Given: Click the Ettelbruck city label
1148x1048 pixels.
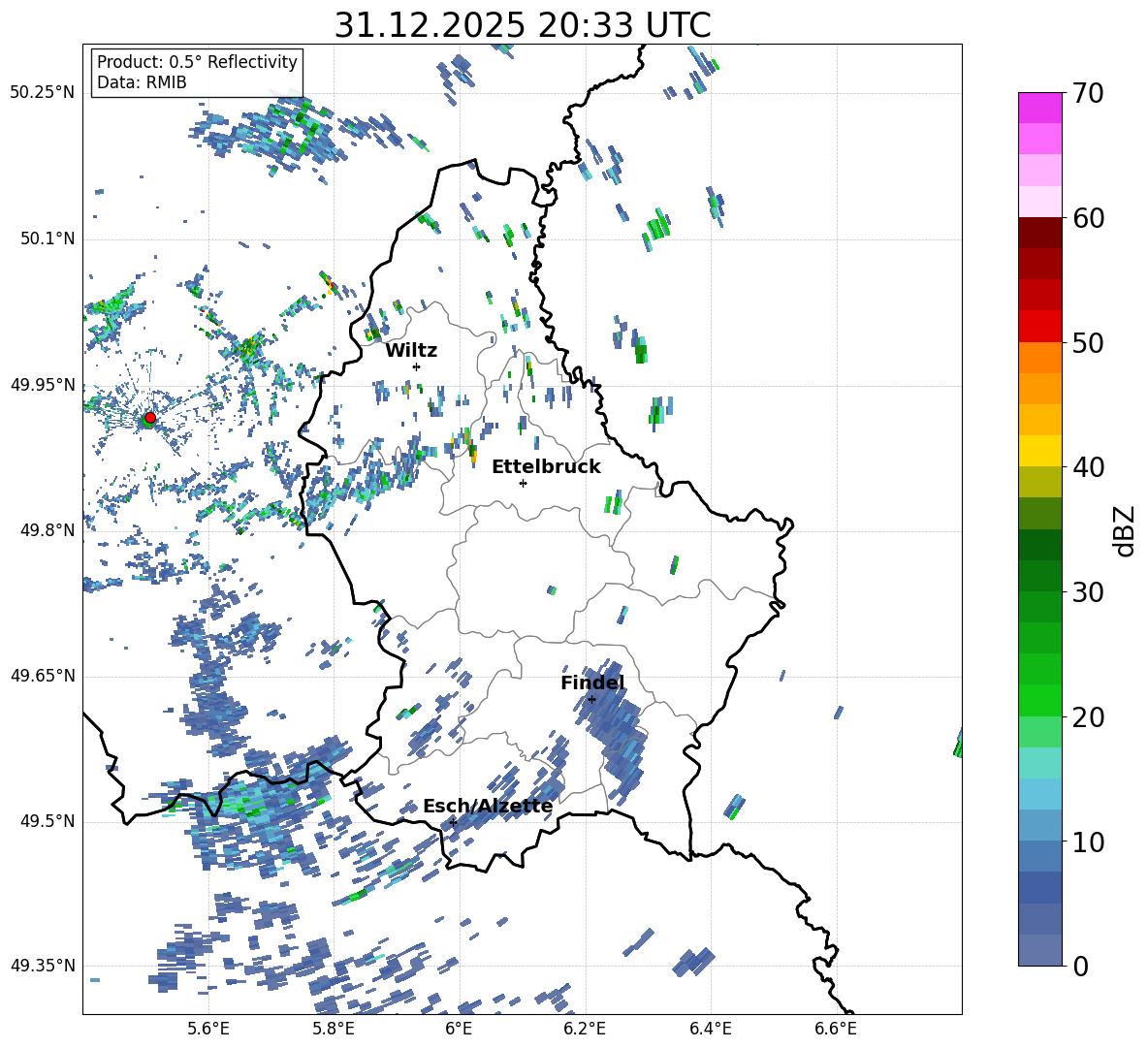Looking at the screenshot, I should point(546,467).
